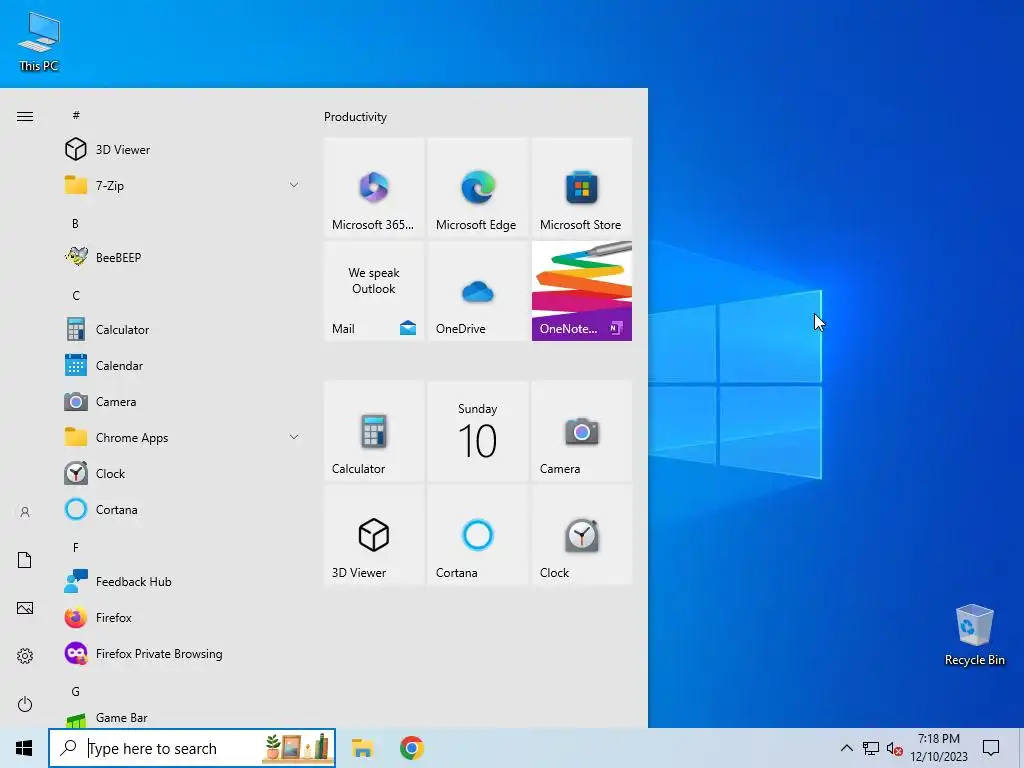1024x768 pixels.
Task: Click the B letter header
Action: [x=76, y=223]
